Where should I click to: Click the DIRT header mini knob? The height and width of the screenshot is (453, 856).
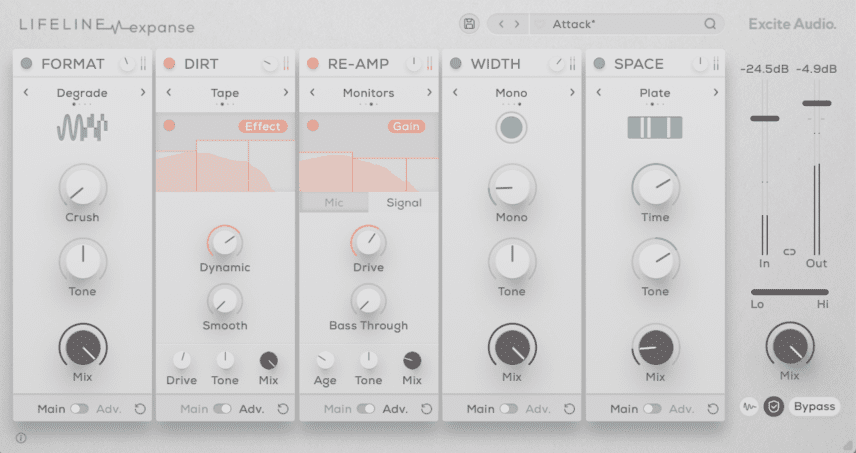pyautogui.click(x=270, y=64)
